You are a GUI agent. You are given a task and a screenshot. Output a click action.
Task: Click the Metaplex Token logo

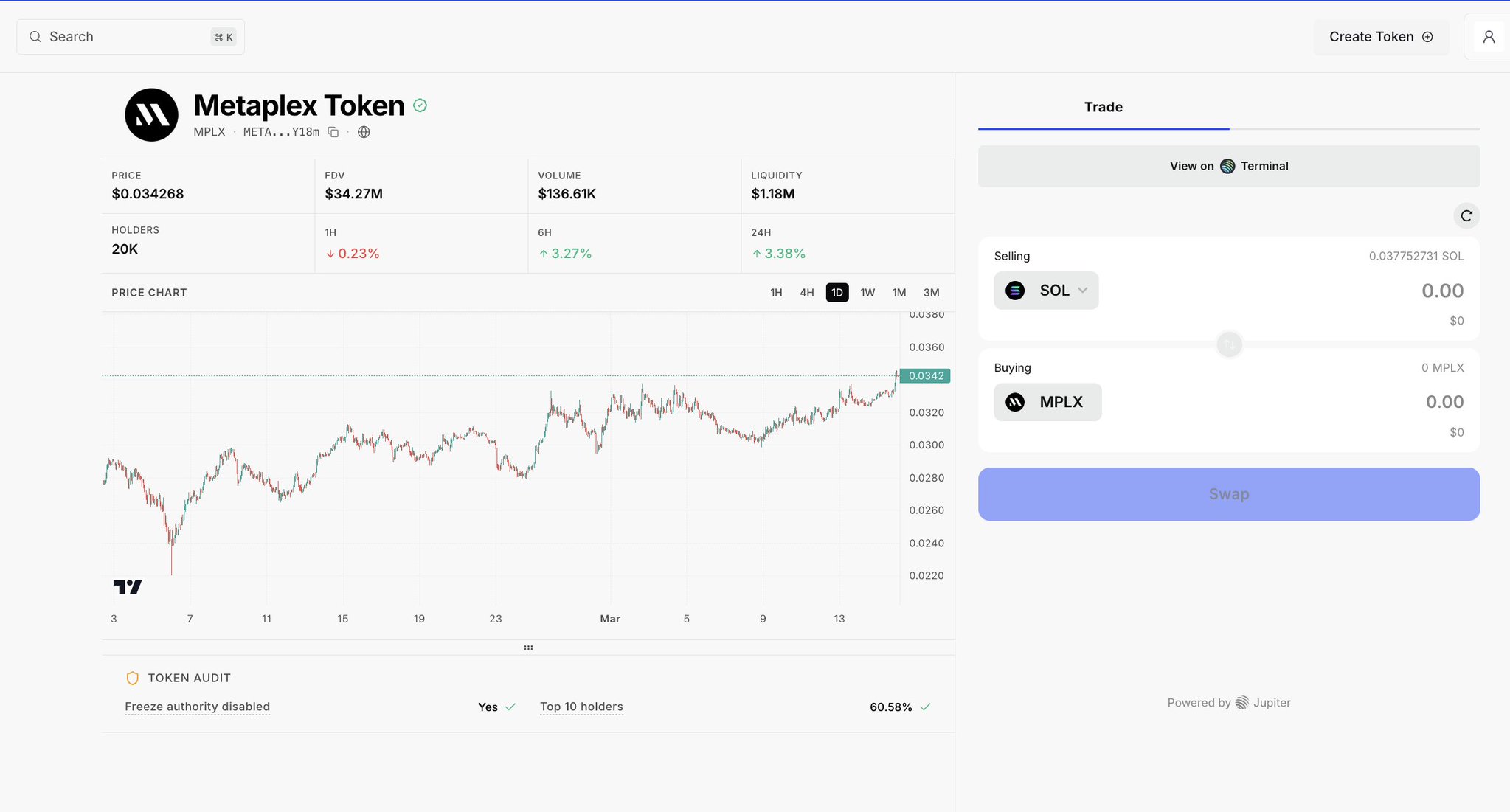click(151, 115)
